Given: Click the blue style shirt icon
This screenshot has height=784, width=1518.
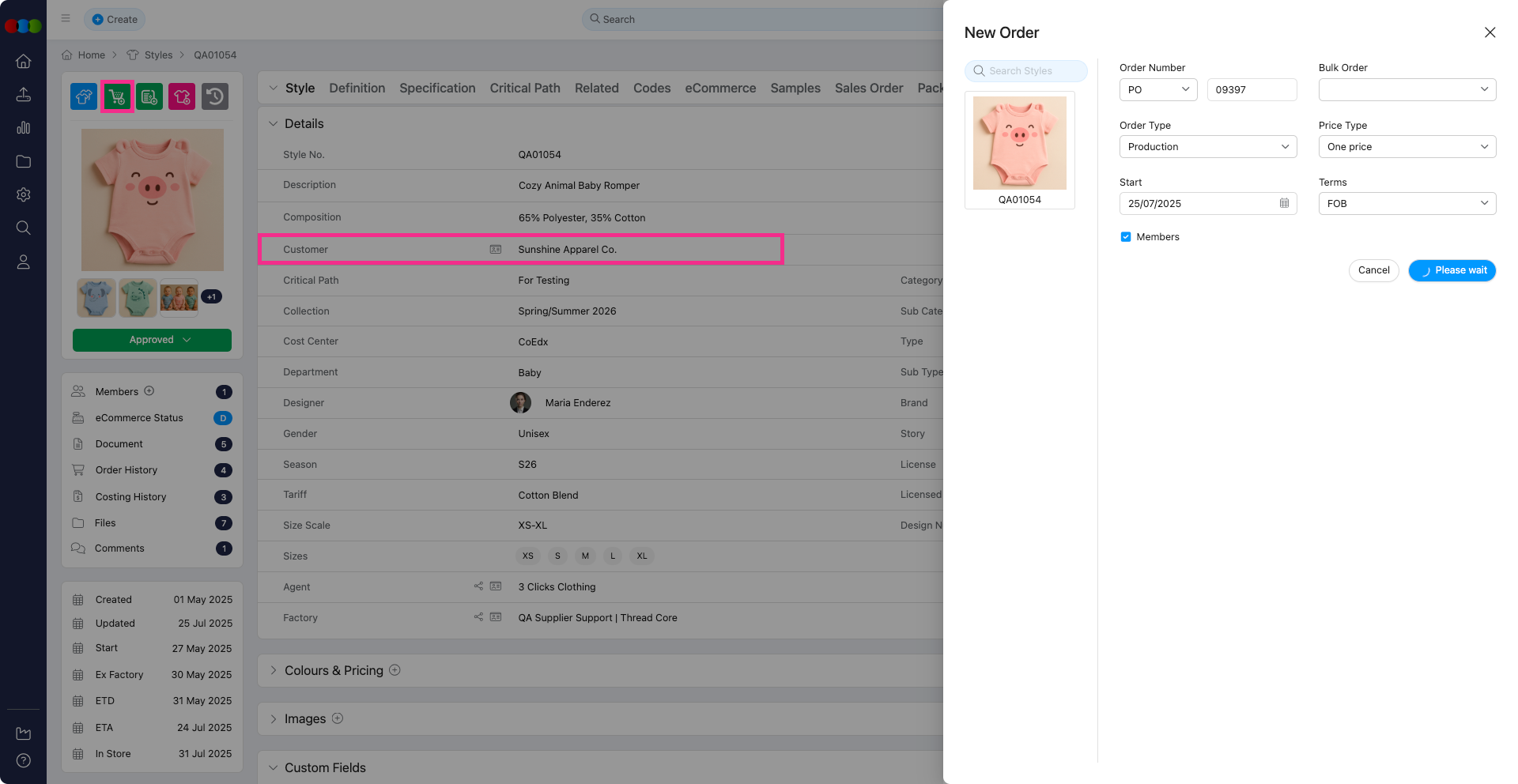Looking at the screenshot, I should click(84, 97).
